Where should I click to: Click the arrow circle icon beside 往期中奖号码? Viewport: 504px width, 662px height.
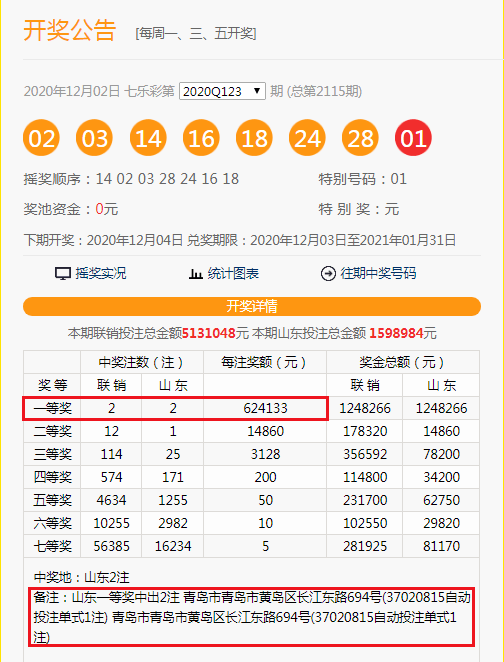click(x=328, y=274)
